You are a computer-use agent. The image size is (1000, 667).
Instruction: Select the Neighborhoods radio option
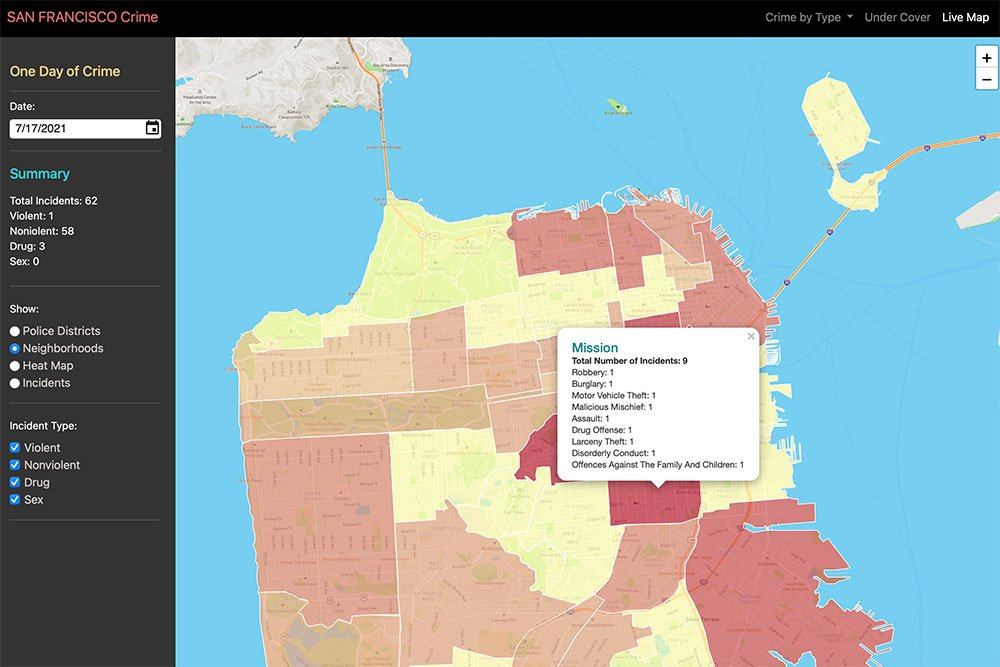coord(15,349)
